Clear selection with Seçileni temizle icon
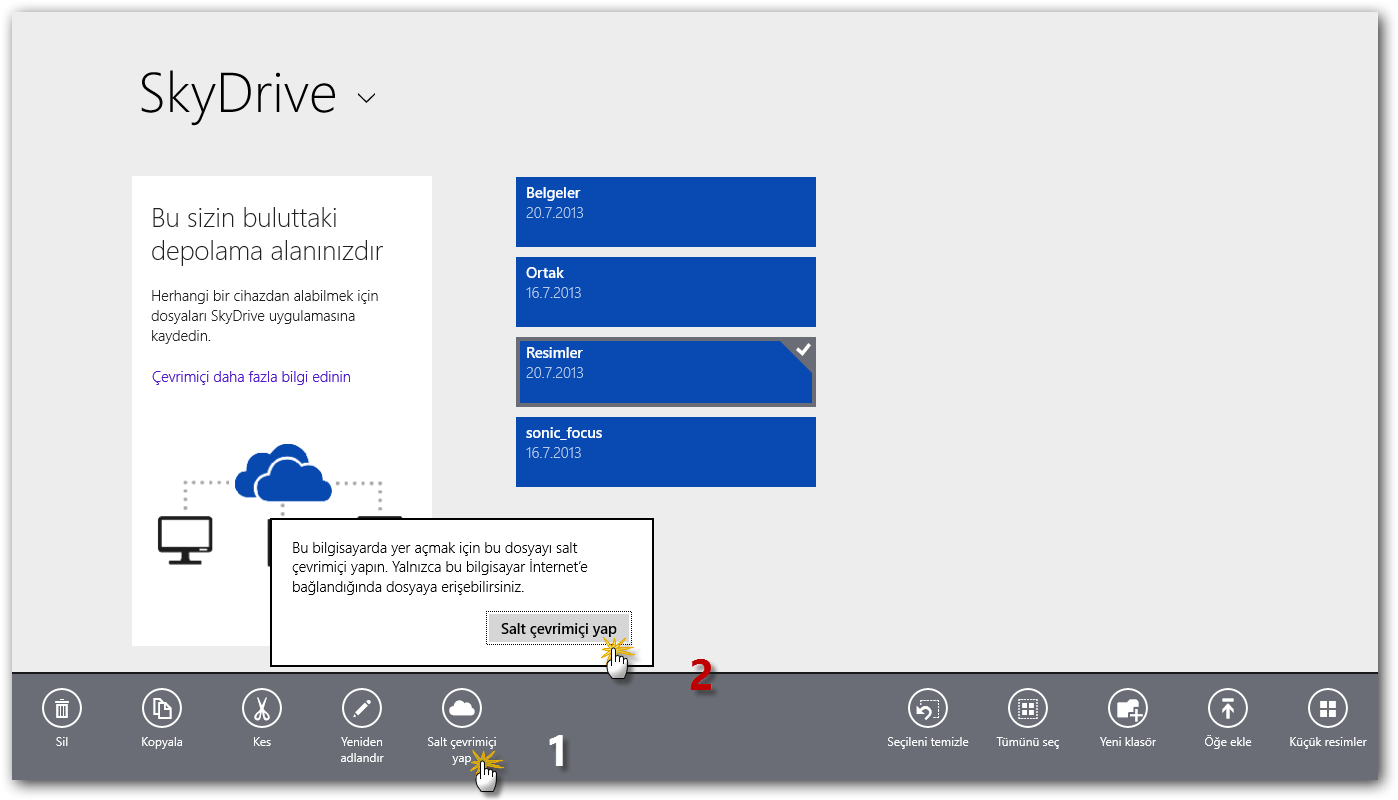 (928, 709)
